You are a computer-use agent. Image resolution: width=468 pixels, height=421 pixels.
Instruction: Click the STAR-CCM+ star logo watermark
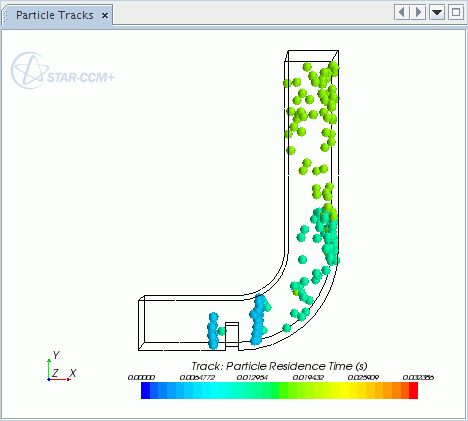pos(29,70)
